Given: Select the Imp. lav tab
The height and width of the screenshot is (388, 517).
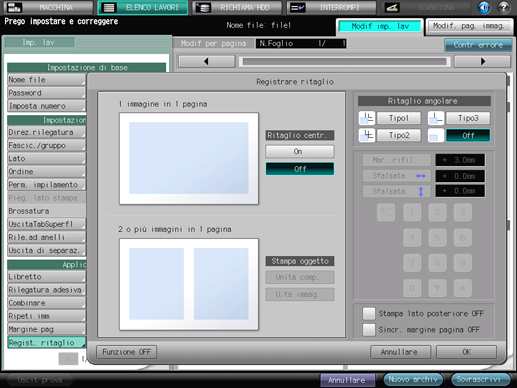Looking at the screenshot, I should 39,43.
